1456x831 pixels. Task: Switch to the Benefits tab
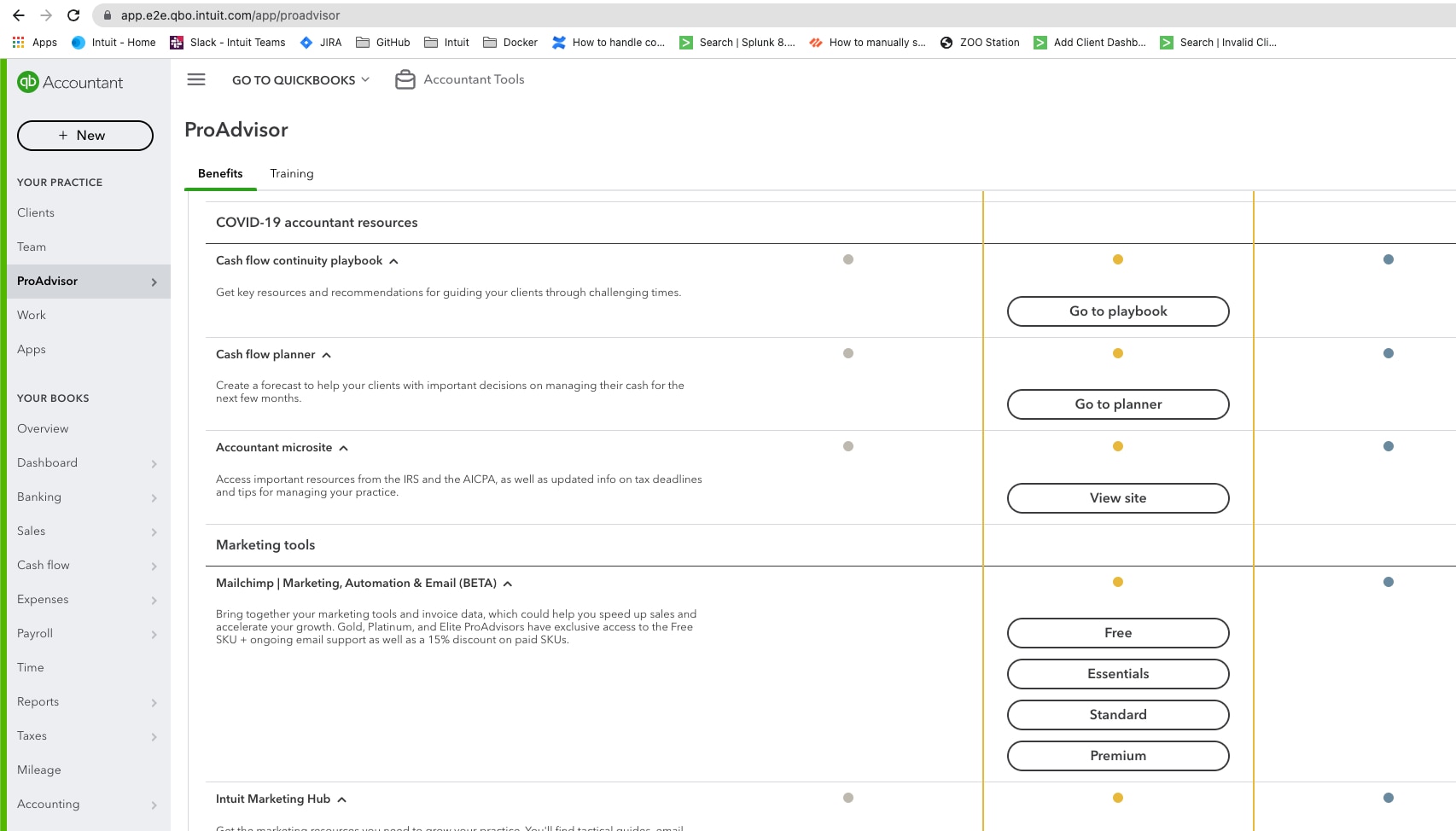click(220, 173)
